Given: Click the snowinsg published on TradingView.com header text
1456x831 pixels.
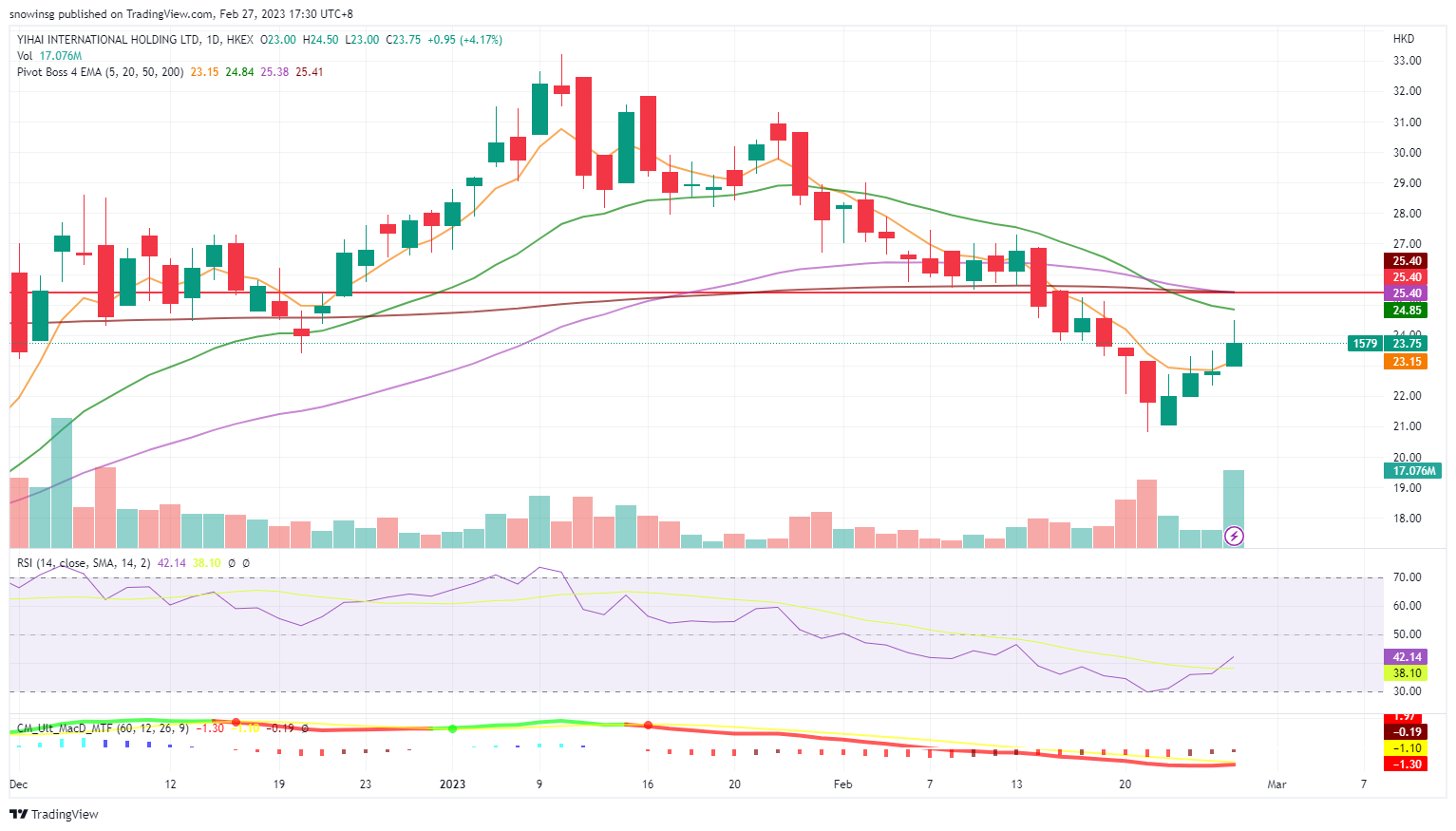Looking at the screenshot, I should point(180,14).
